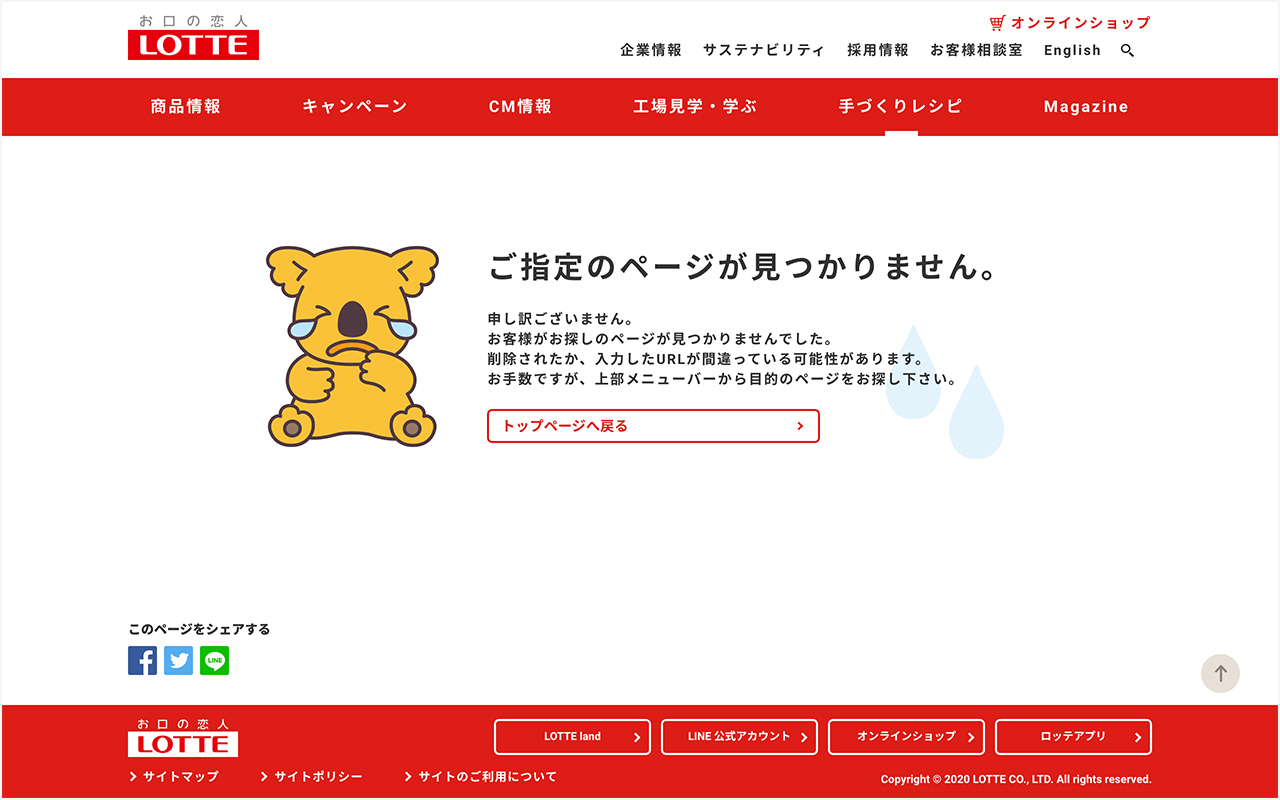Open the オンラインショップ link at top

(x=1080, y=23)
